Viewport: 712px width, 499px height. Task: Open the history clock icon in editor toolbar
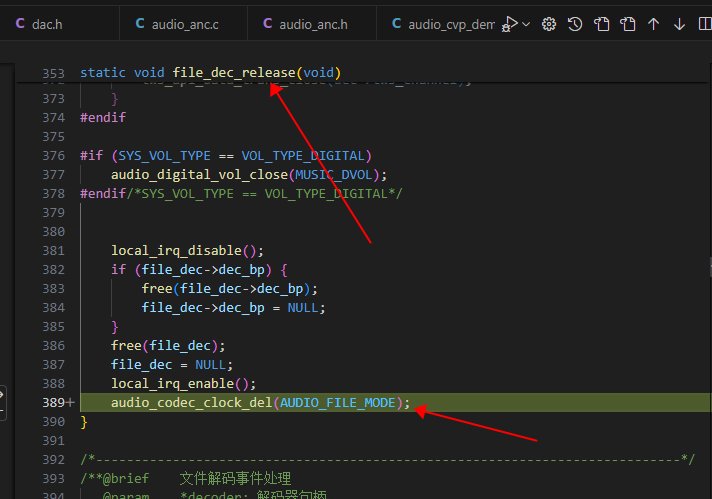pyautogui.click(x=575, y=24)
